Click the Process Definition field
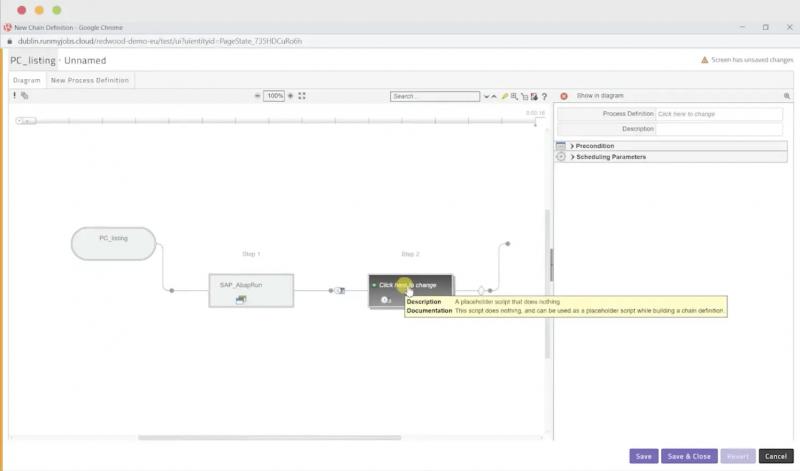Image resolution: width=800 pixels, height=471 pixels. [x=718, y=114]
